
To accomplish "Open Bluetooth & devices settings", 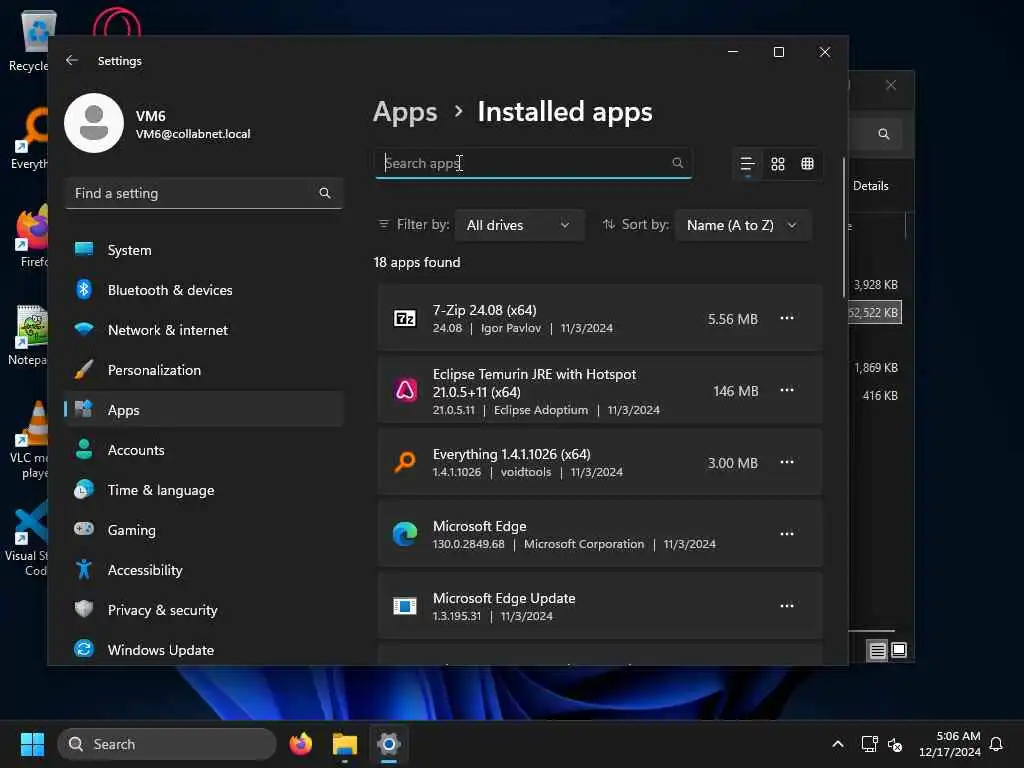I will [204, 290].
